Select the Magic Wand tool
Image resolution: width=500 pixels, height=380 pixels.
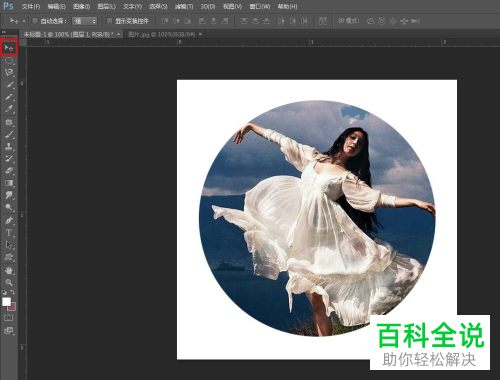9,85
